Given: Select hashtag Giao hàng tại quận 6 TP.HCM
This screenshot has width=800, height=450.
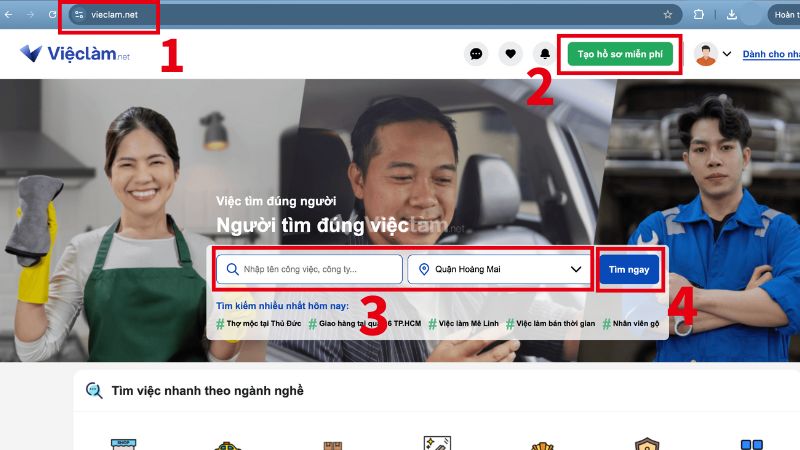Looking at the screenshot, I should coord(365,323).
